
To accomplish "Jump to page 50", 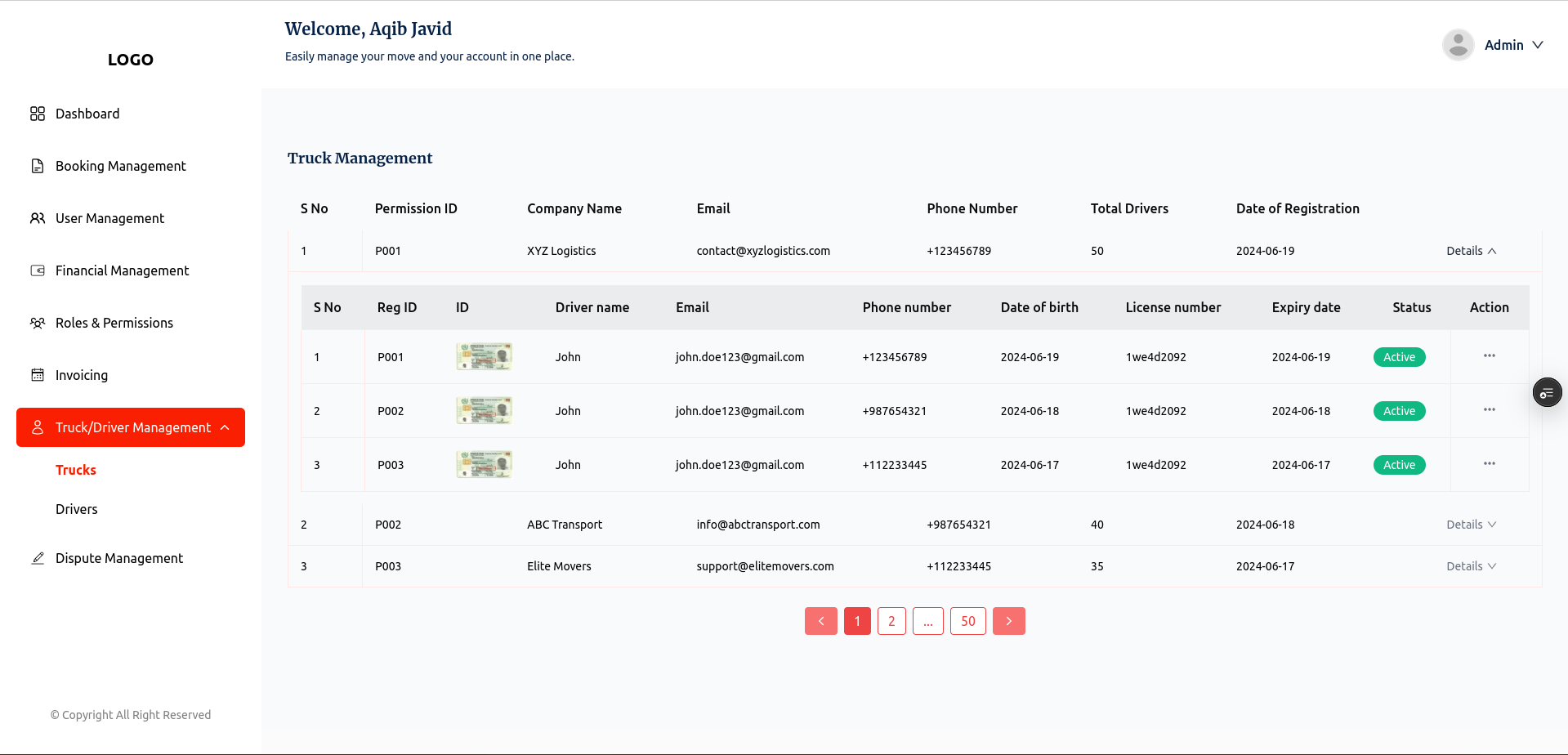I will [x=967, y=621].
